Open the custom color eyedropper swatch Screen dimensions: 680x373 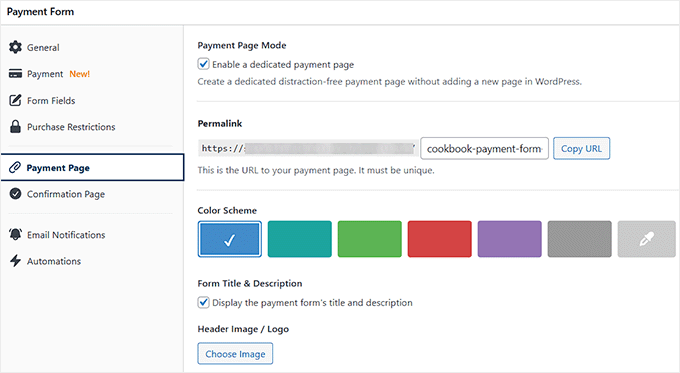click(647, 239)
